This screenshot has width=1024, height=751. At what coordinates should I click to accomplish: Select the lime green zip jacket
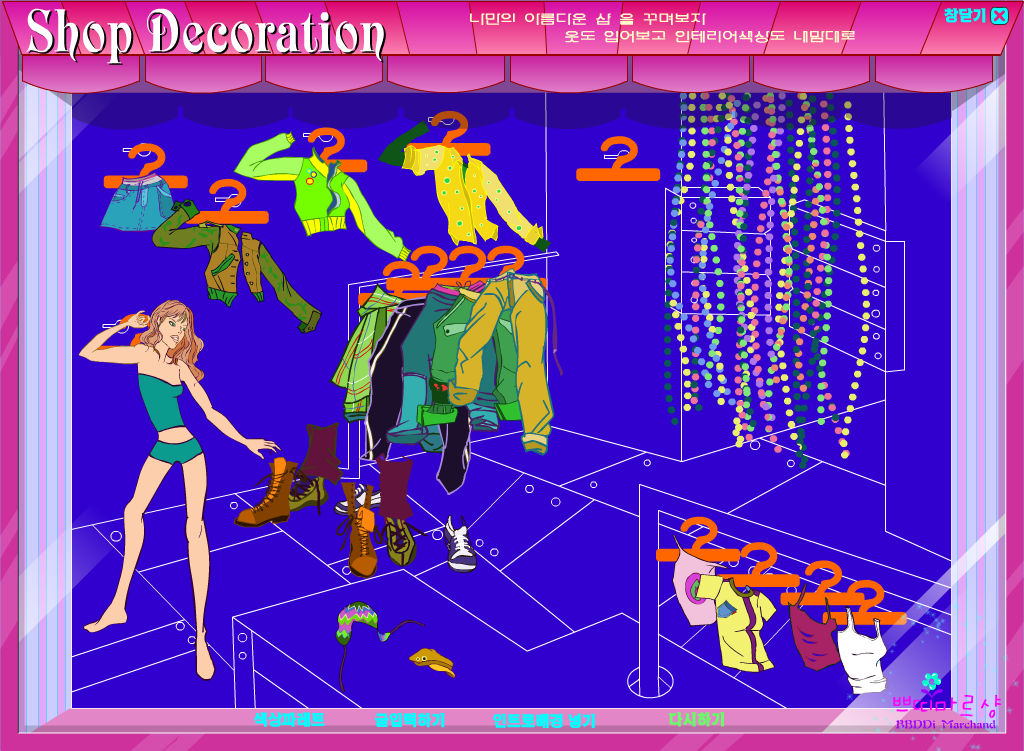point(320,196)
